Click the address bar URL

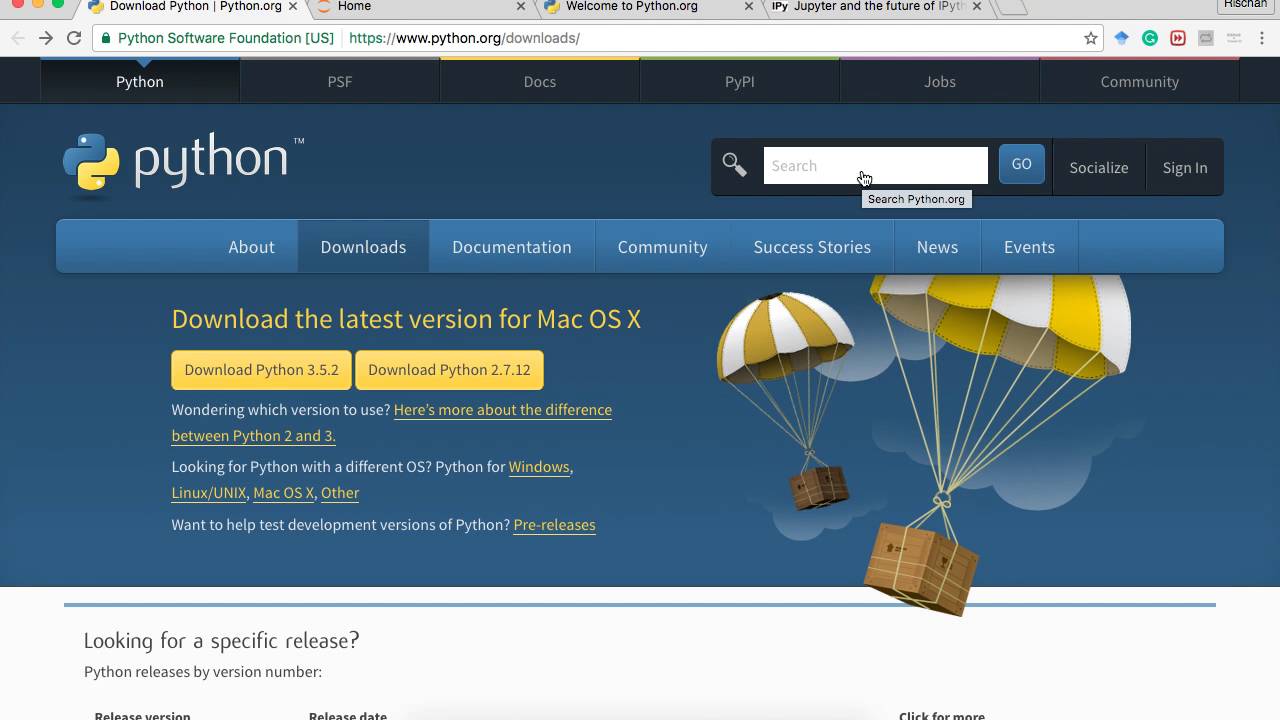pyautogui.click(x=464, y=38)
